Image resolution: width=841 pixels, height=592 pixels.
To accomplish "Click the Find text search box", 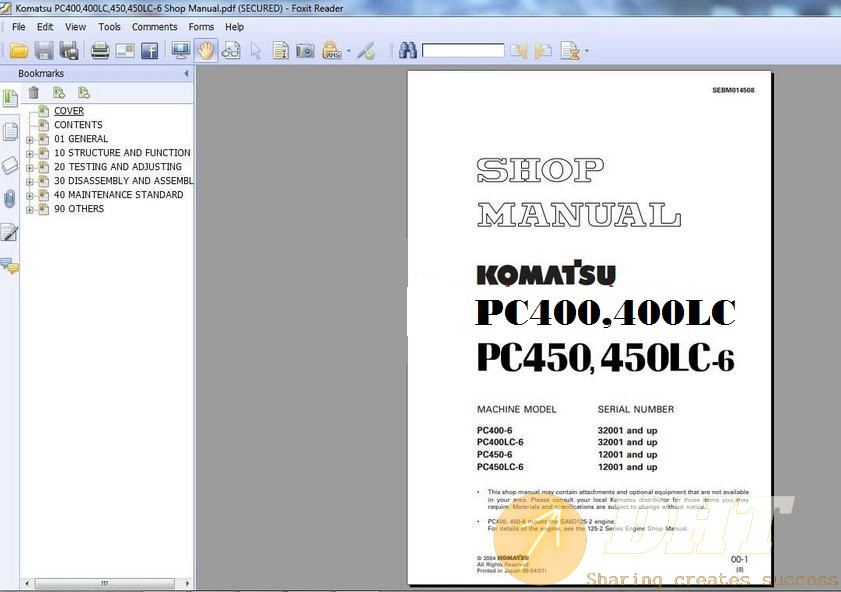I will click(463, 51).
